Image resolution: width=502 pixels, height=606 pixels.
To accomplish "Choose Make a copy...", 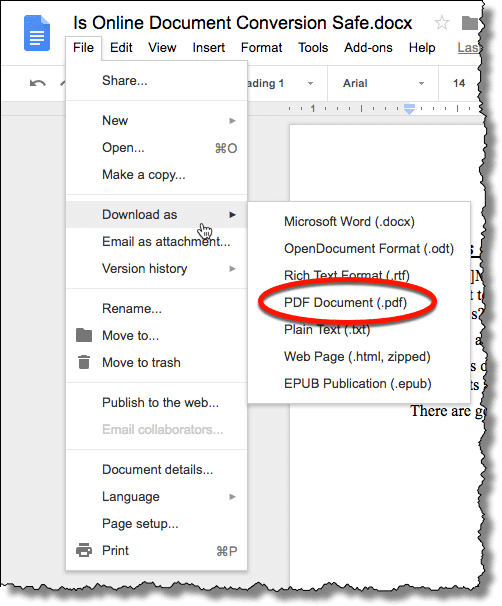I will 156,175.
